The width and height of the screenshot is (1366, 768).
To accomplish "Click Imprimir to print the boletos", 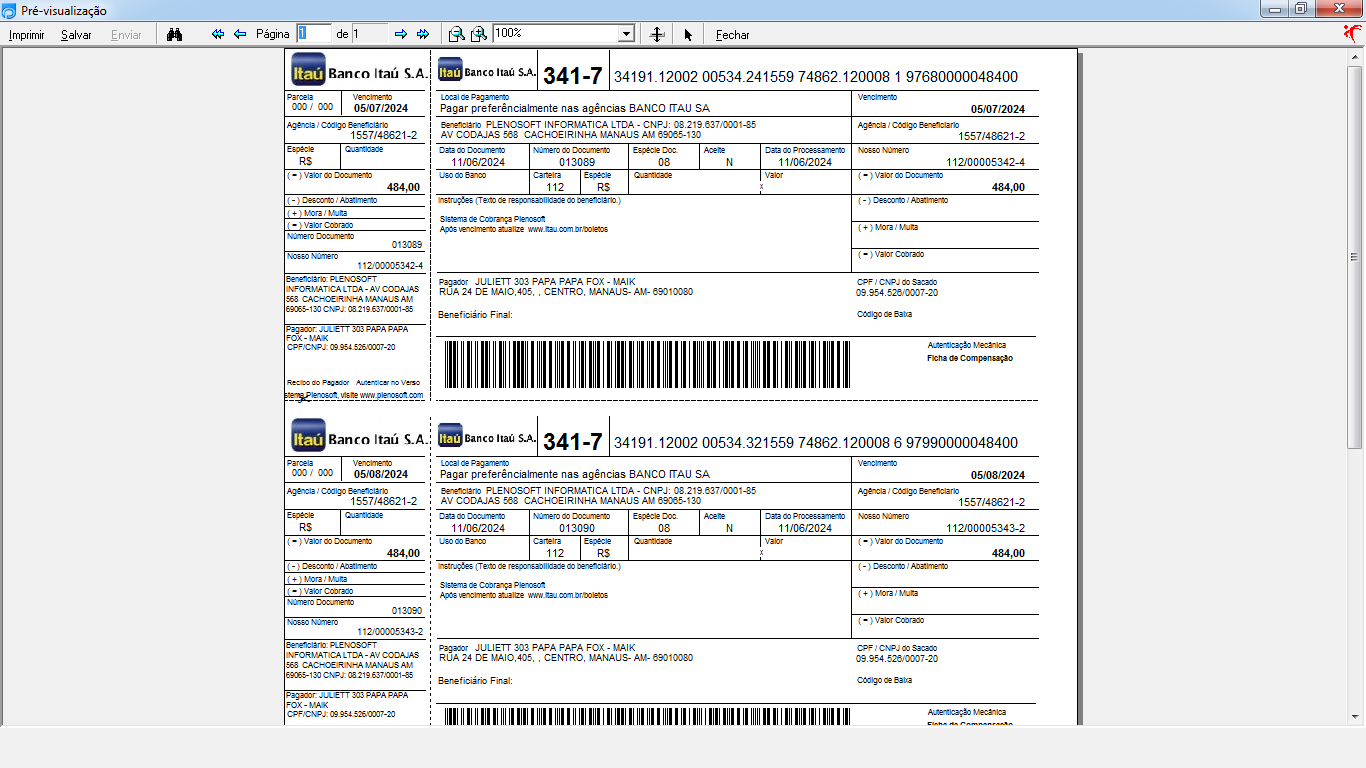I will pos(26,35).
